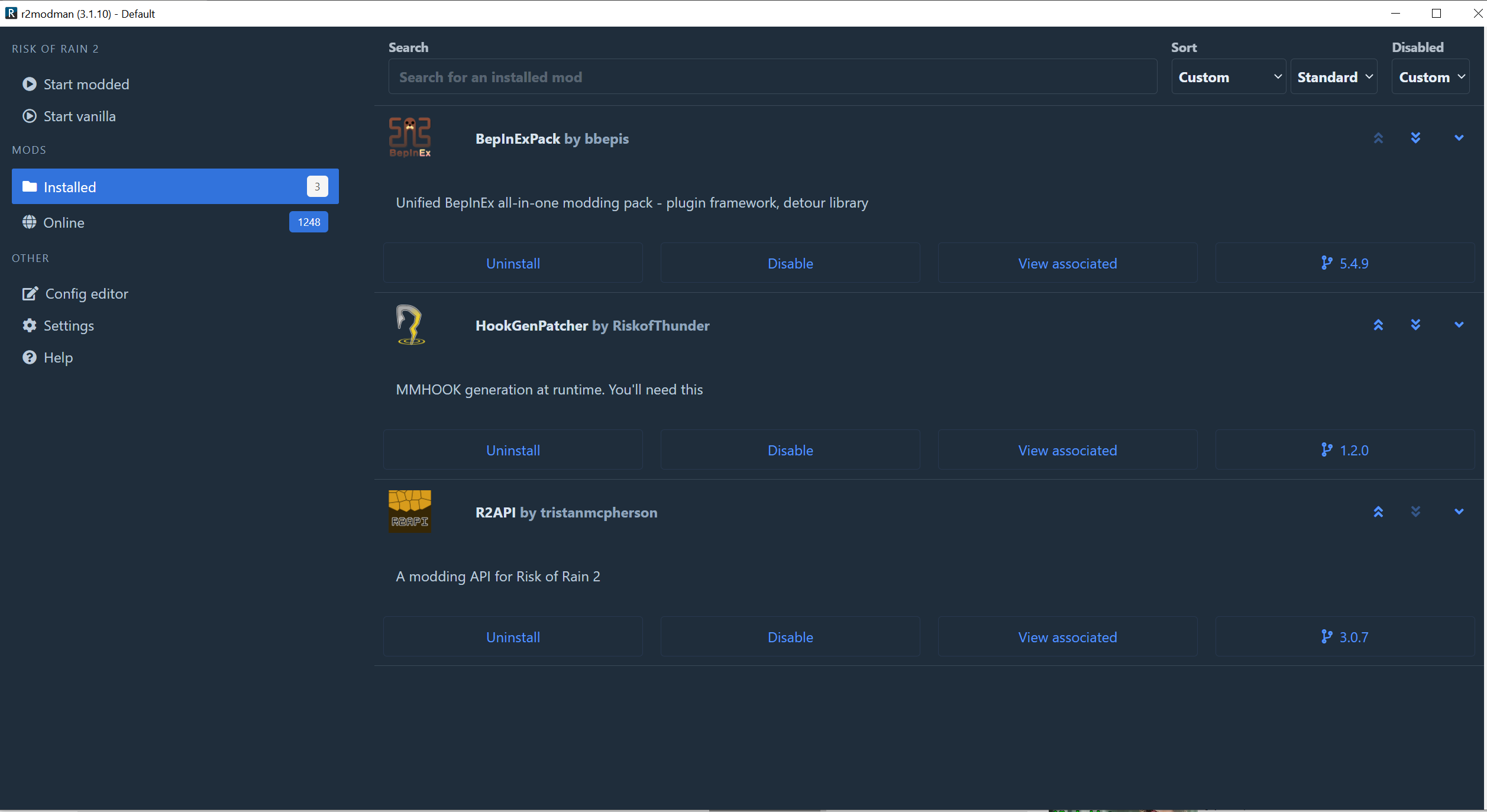
Task: Focus the installed mod search field
Action: pos(772,77)
